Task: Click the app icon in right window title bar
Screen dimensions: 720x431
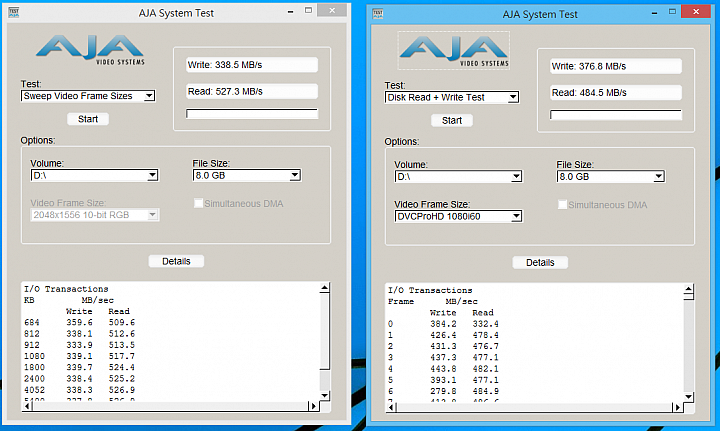Action: click(378, 14)
